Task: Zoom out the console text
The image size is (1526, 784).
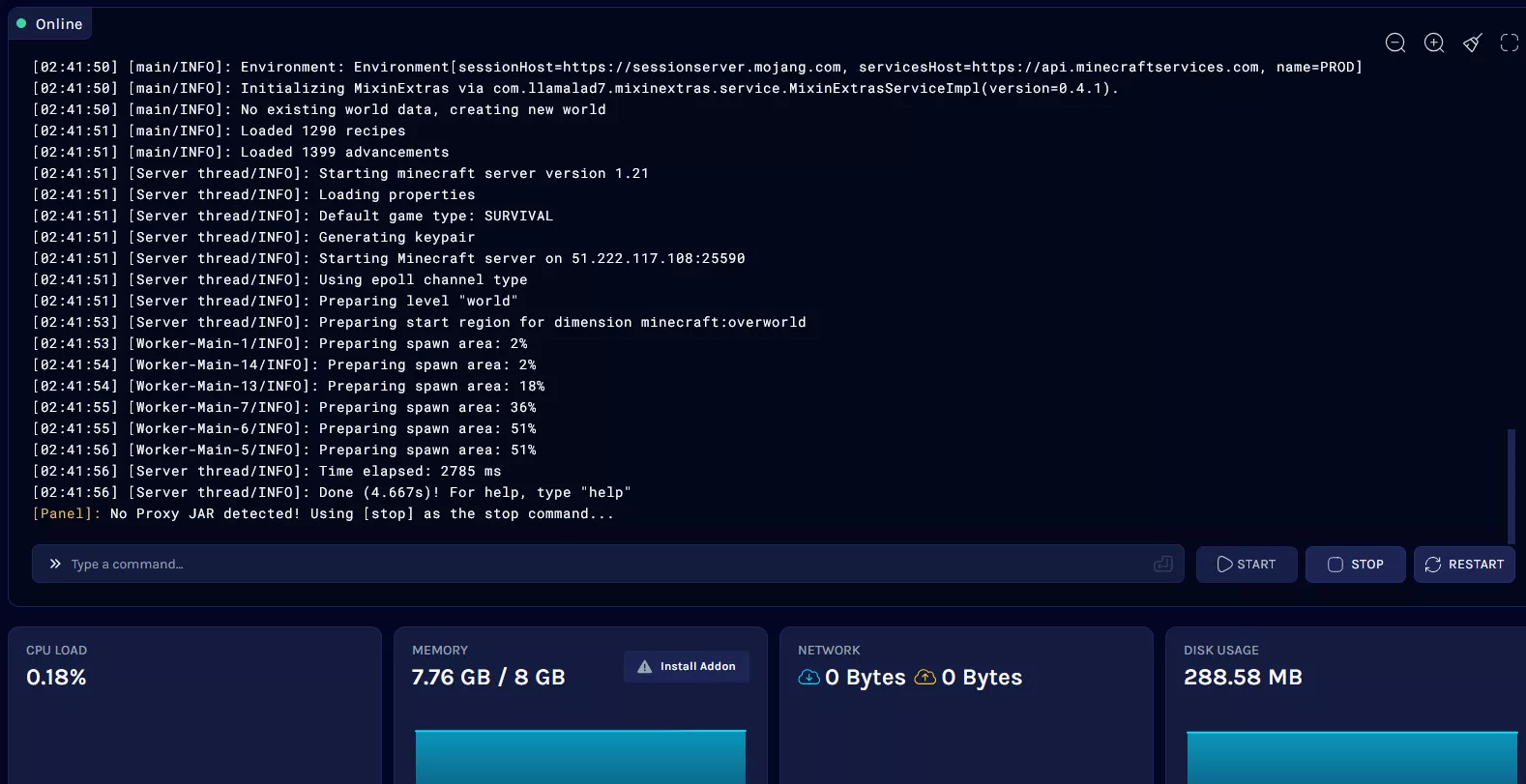Action: pyautogui.click(x=1394, y=43)
